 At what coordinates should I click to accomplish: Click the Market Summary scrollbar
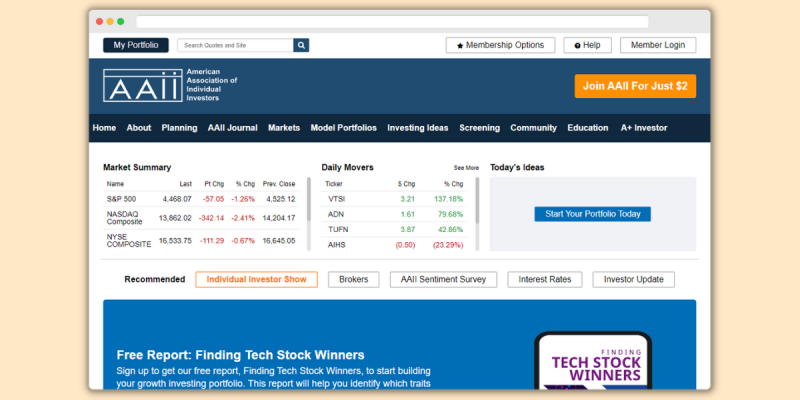click(x=309, y=199)
